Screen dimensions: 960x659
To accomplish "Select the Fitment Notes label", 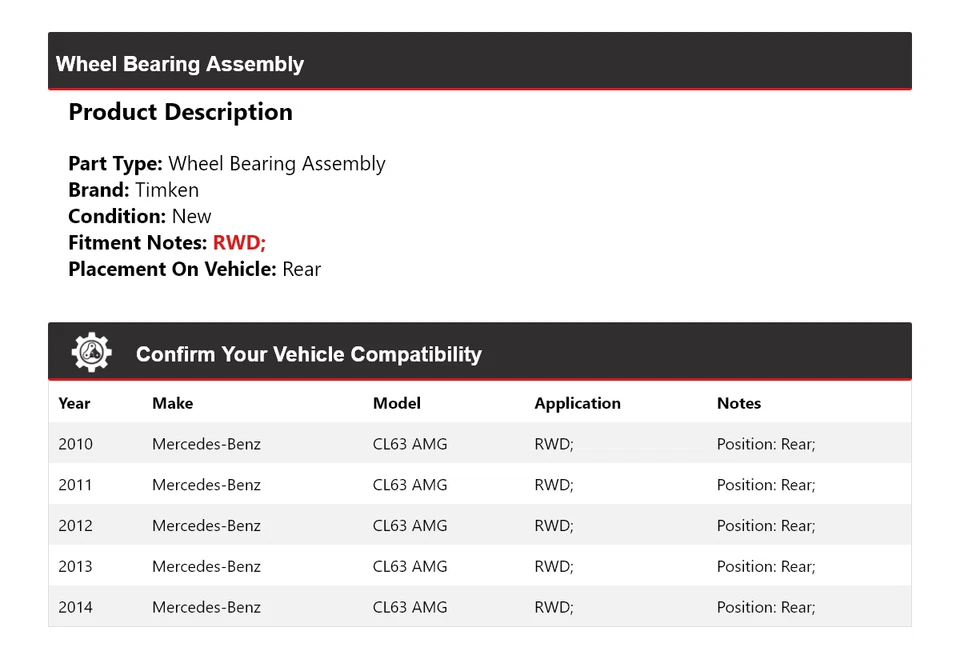I will point(136,242).
